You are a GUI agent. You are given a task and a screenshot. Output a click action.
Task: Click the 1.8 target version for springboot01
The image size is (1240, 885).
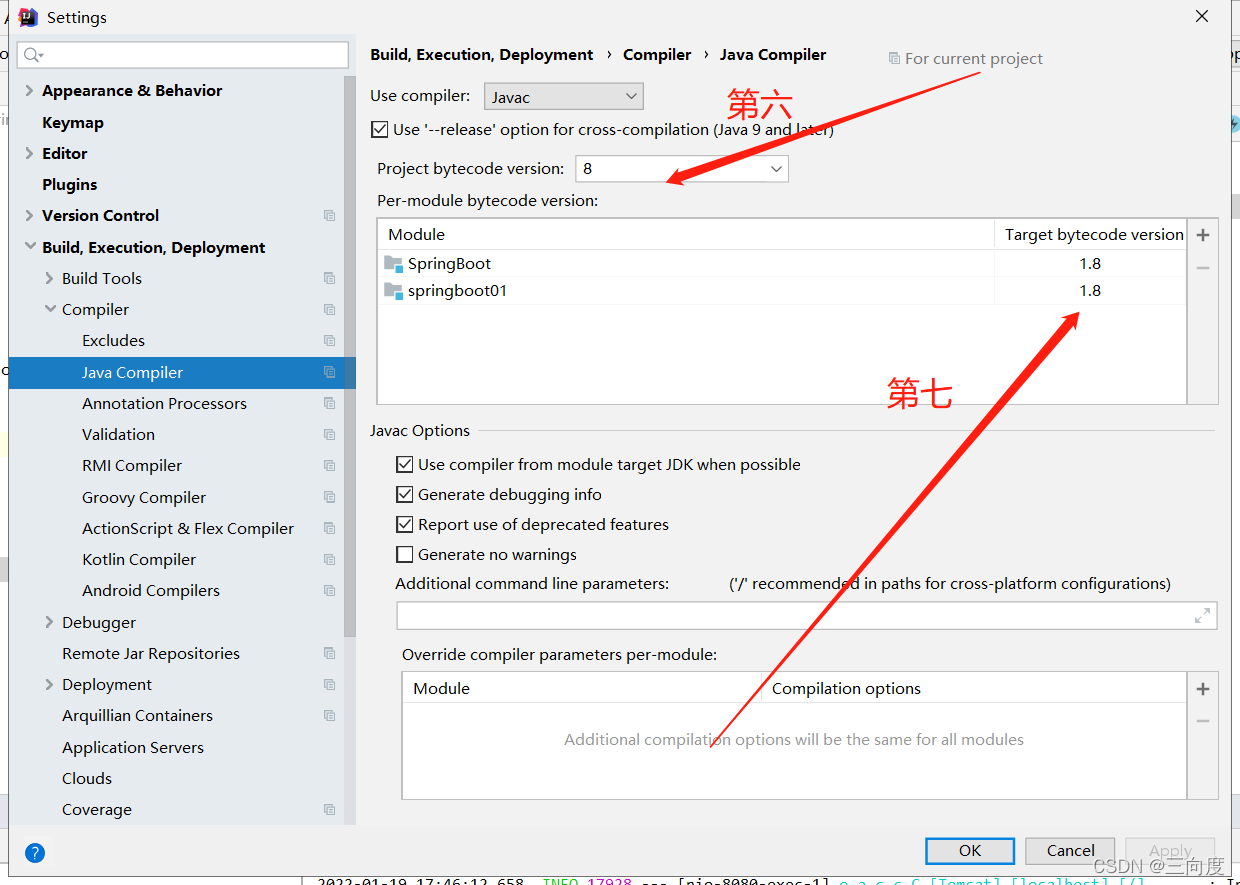click(1090, 291)
